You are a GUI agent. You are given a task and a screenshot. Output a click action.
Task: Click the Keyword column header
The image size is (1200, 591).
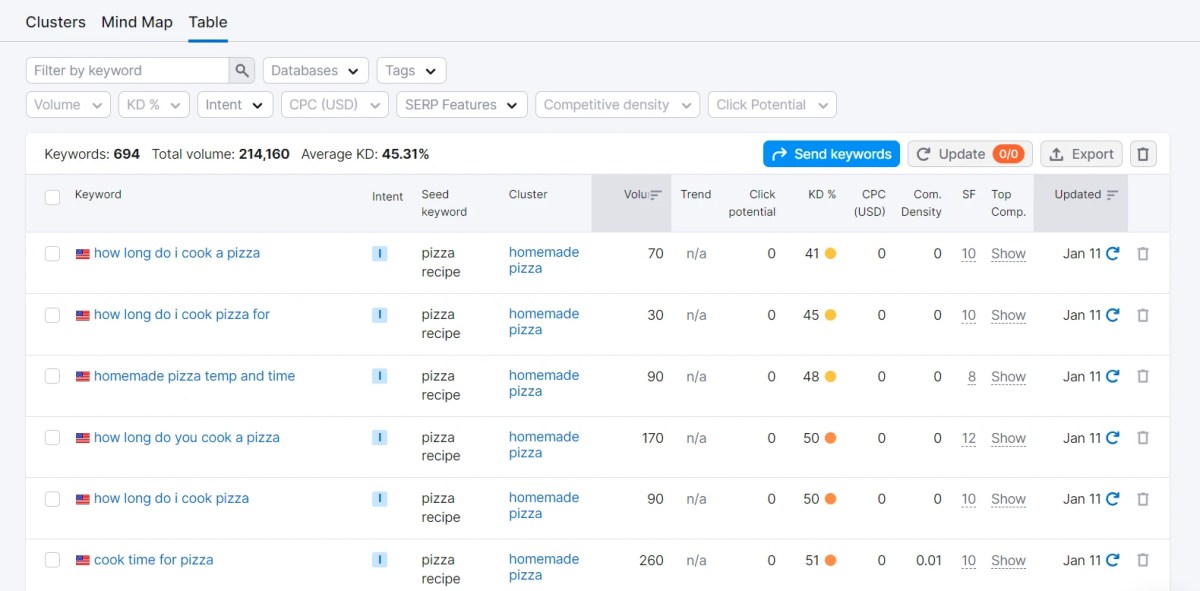pos(98,195)
